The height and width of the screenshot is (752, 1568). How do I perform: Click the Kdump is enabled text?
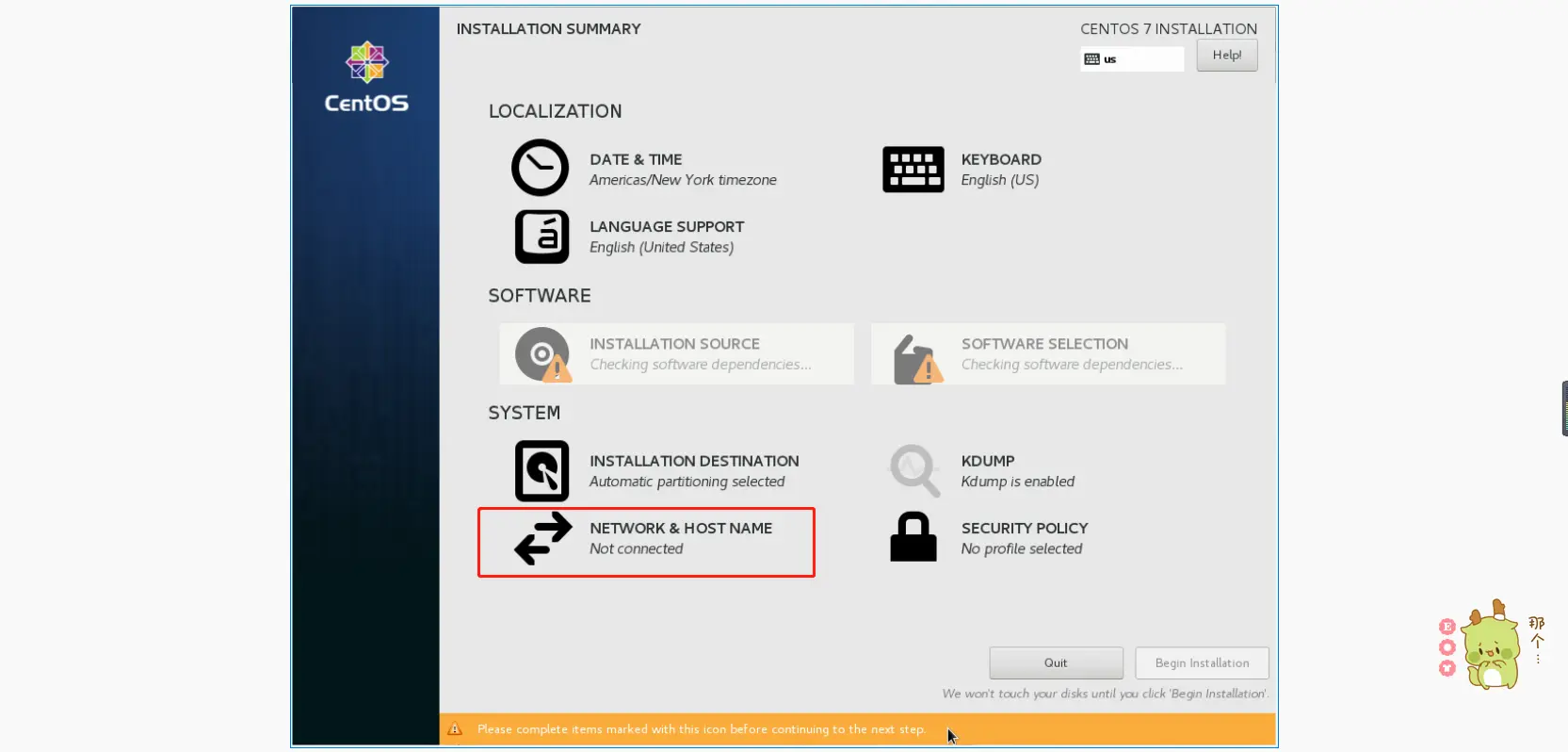point(1017,482)
